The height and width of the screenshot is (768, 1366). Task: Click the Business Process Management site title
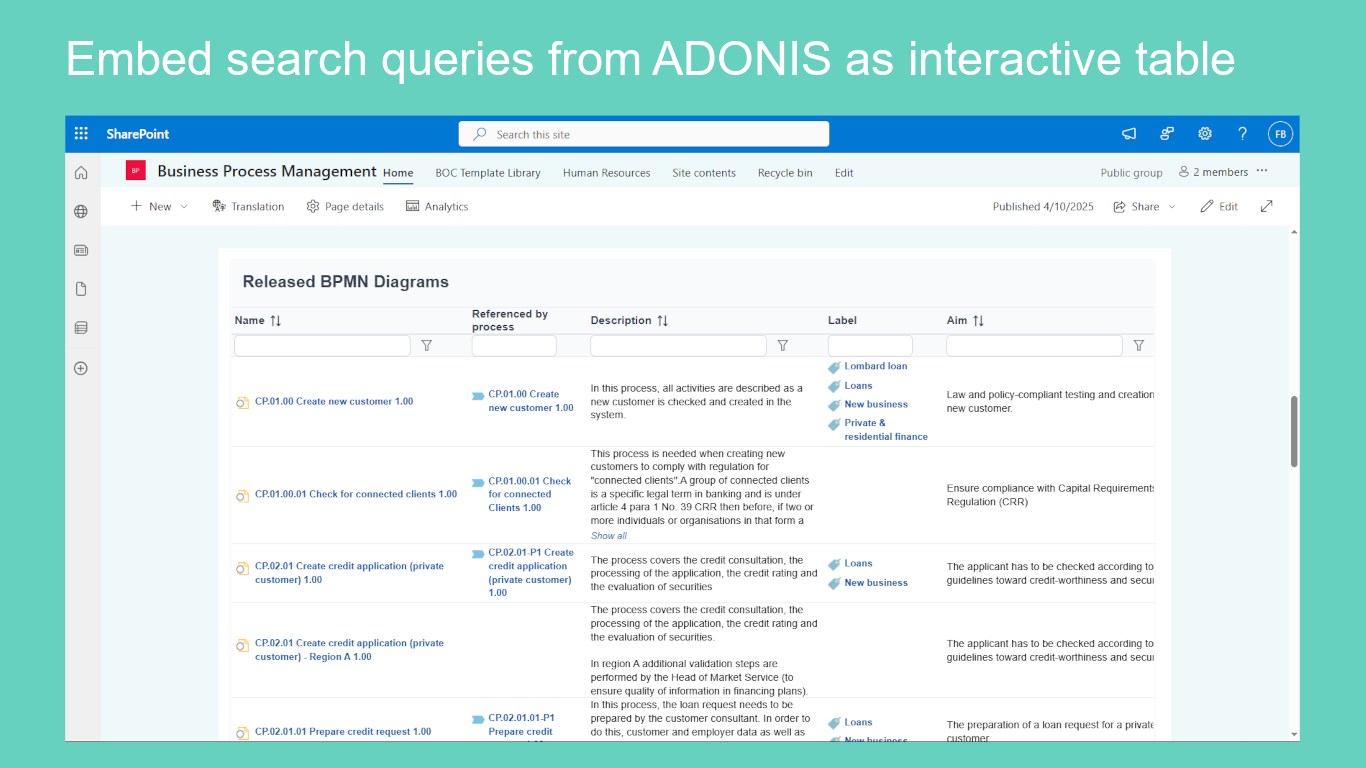pos(267,171)
